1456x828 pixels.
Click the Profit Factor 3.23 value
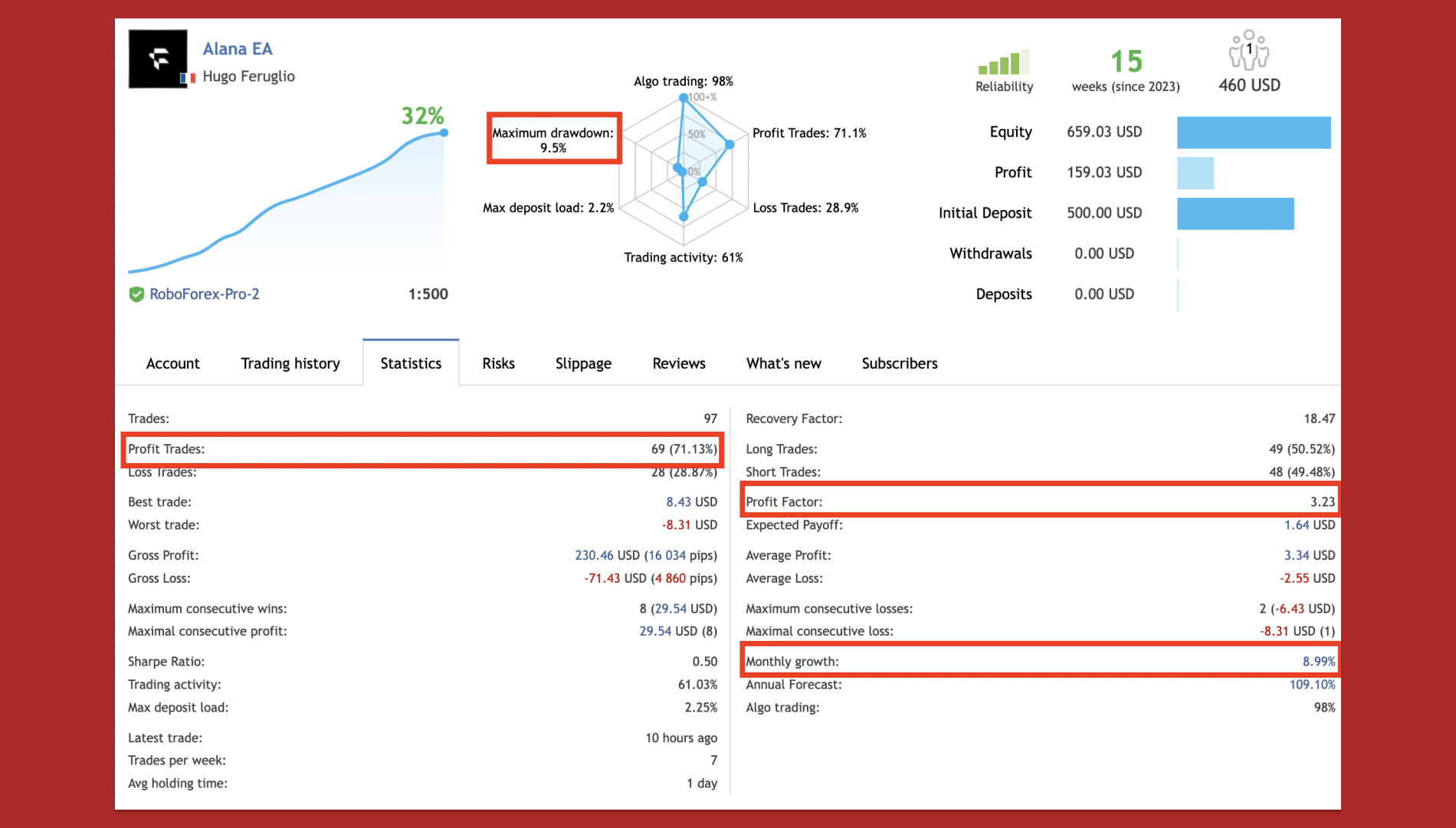coord(1323,502)
